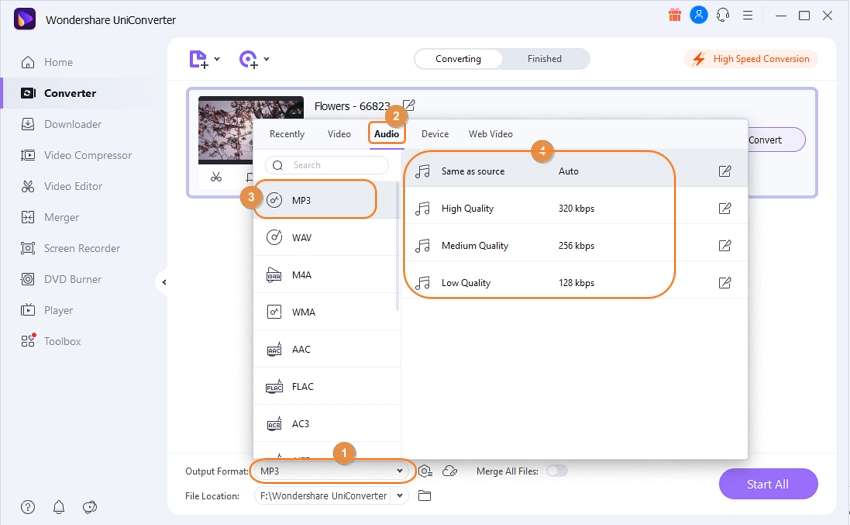Click the format Search field
This screenshot has width=850, height=525.
[327, 165]
